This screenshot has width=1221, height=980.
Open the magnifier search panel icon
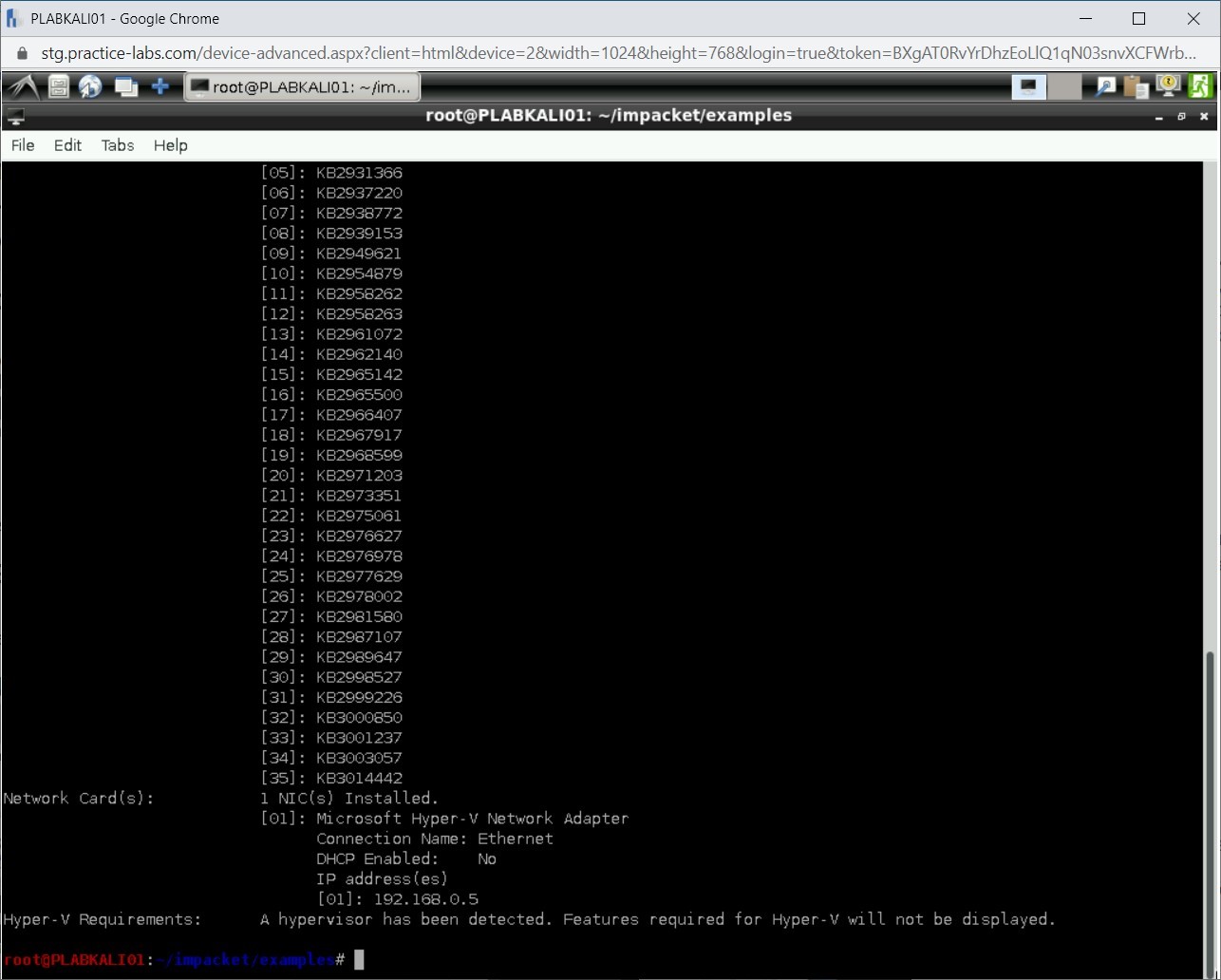click(x=1105, y=87)
